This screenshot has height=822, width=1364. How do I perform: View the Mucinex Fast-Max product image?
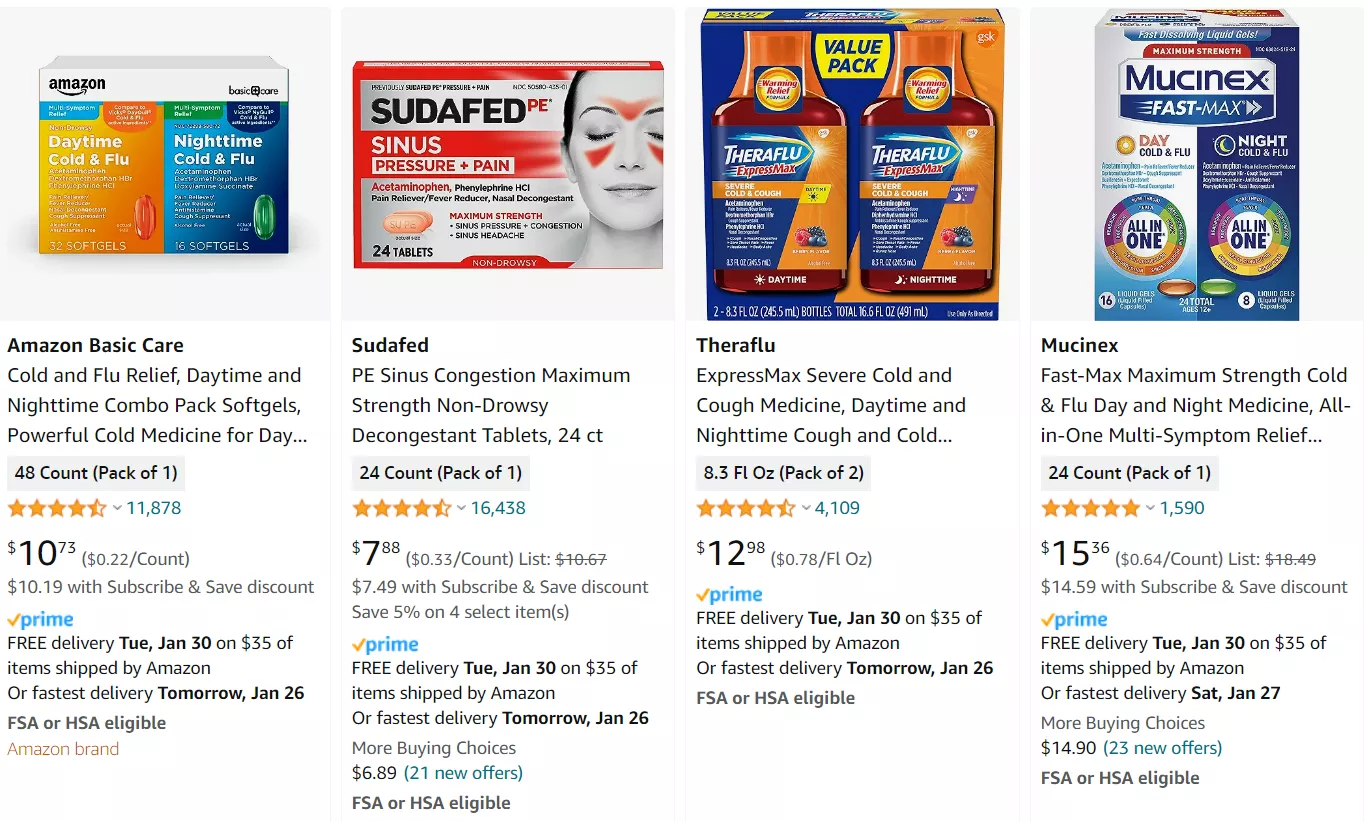pyautogui.click(x=1197, y=165)
